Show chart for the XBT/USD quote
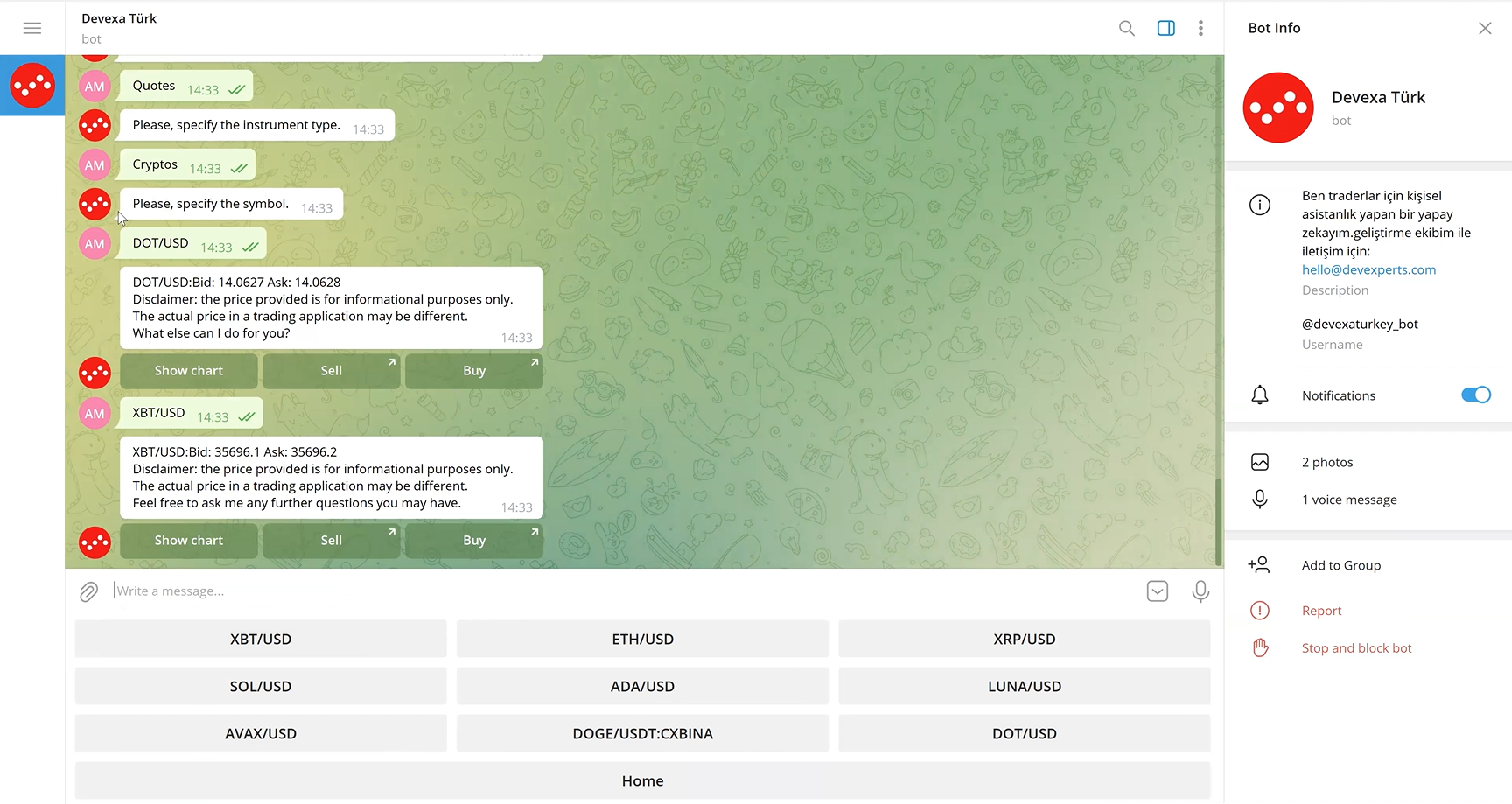This screenshot has height=804, width=1512. coord(189,541)
